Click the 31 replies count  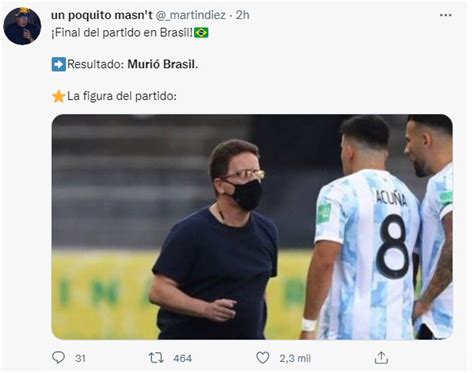(80, 358)
